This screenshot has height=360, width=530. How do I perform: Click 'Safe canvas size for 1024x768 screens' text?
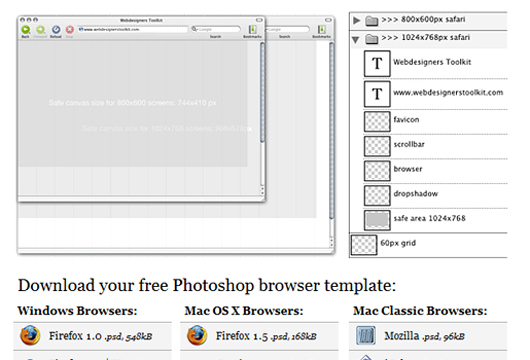click(x=167, y=128)
